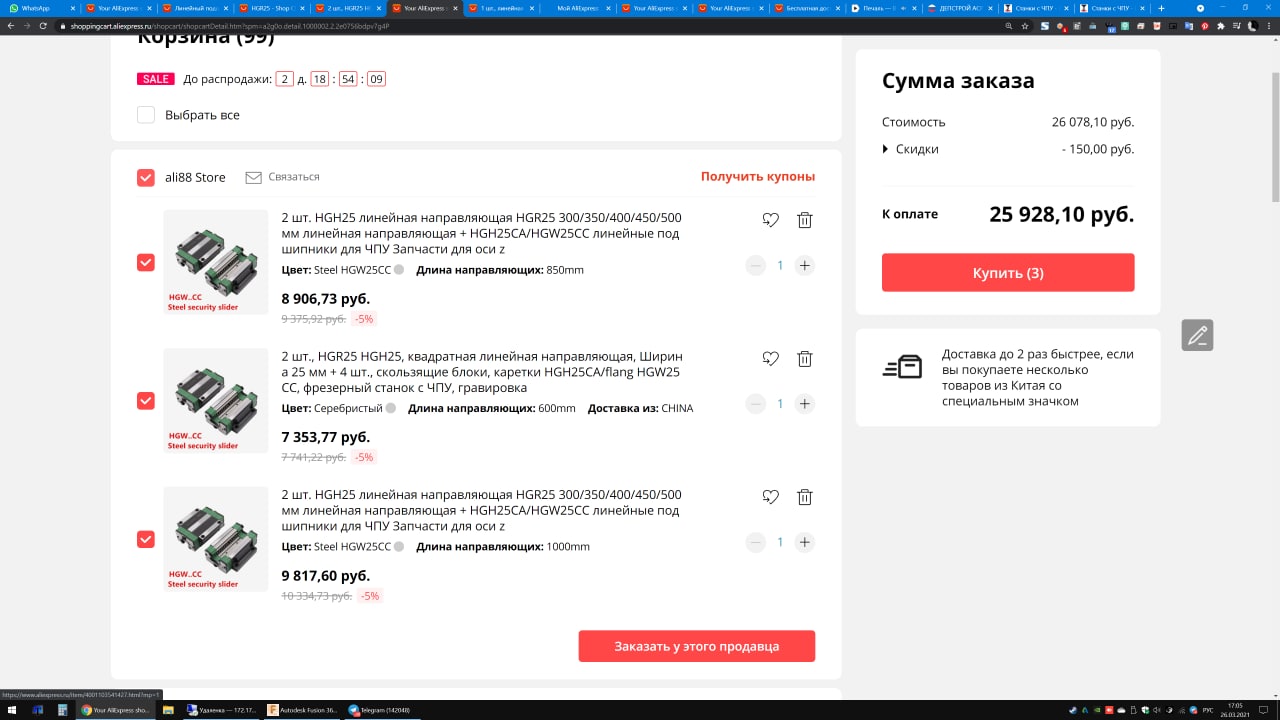This screenshot has width=1280, height=720.
Task: Open Autodesk Fusion 360 from the taskbar
Action: pos(302,710)
